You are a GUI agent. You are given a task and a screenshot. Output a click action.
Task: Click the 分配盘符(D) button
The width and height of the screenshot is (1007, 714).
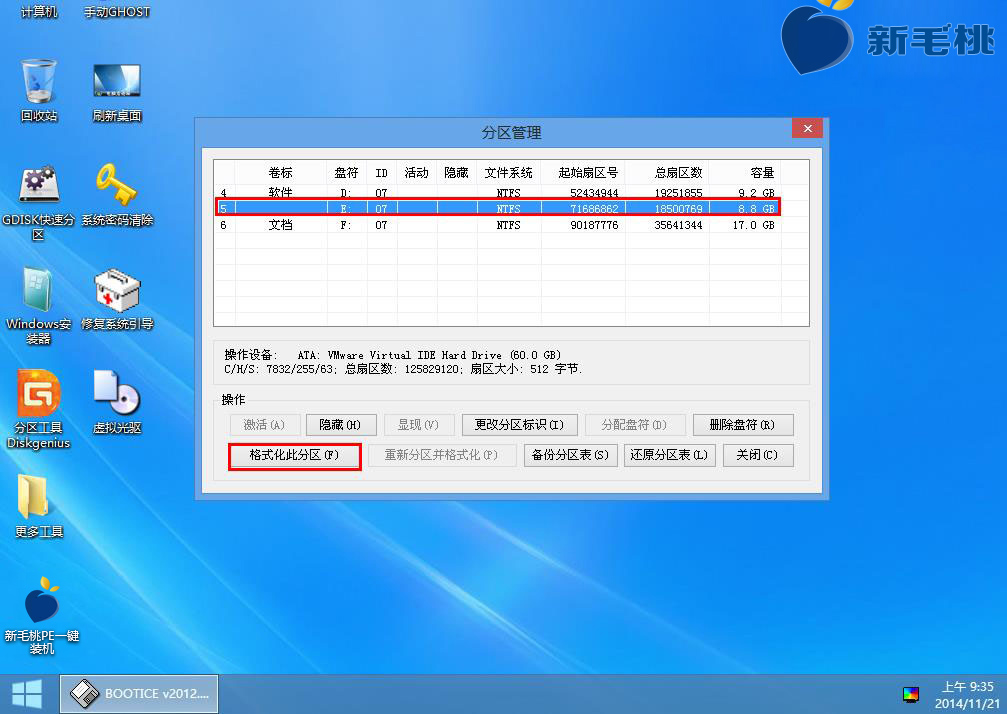click(x=634, y=424)
